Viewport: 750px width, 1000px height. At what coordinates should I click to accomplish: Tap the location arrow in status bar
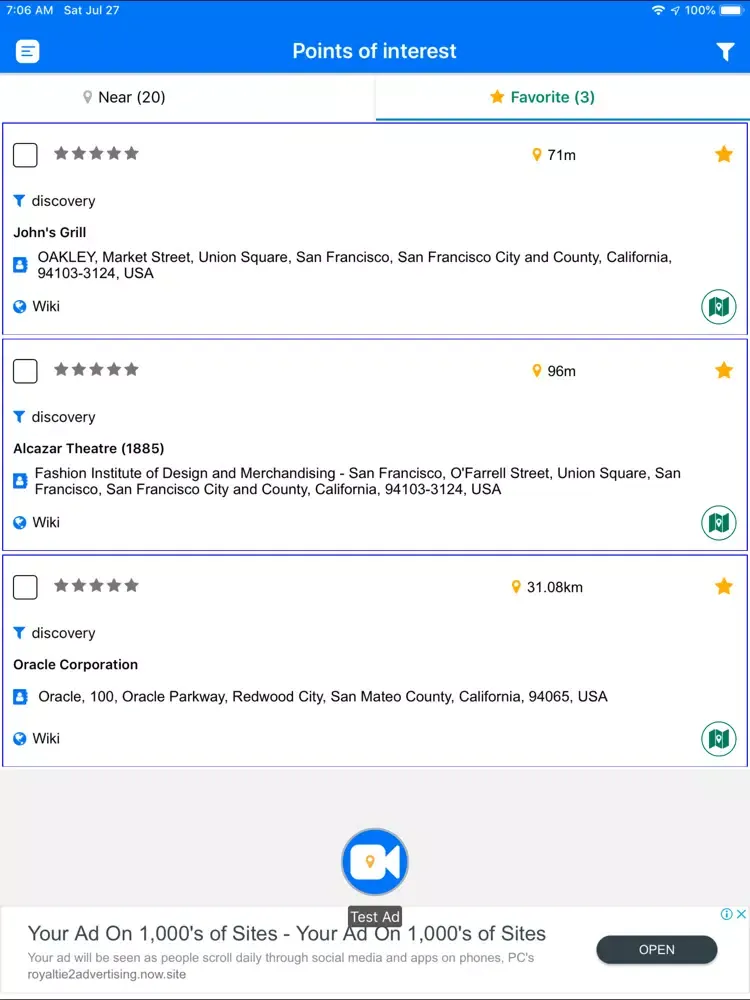tap(675, 10)
